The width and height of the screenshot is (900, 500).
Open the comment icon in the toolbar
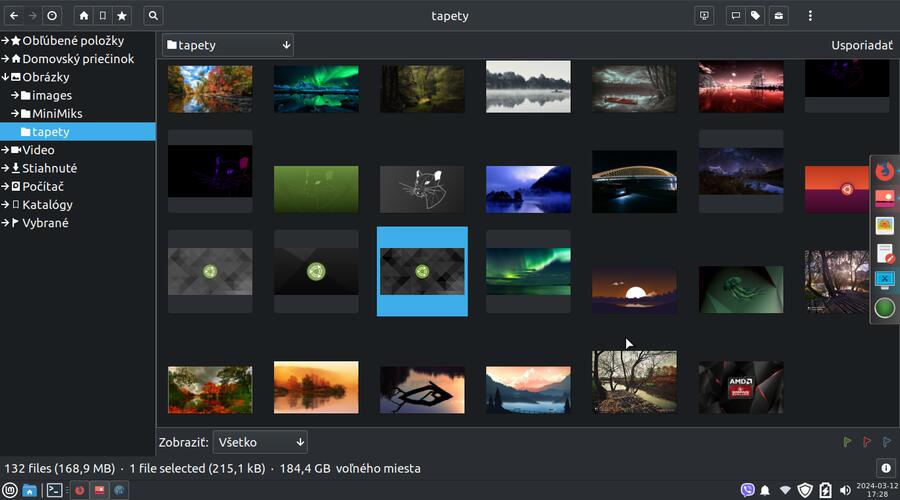[x=736, y=16]
